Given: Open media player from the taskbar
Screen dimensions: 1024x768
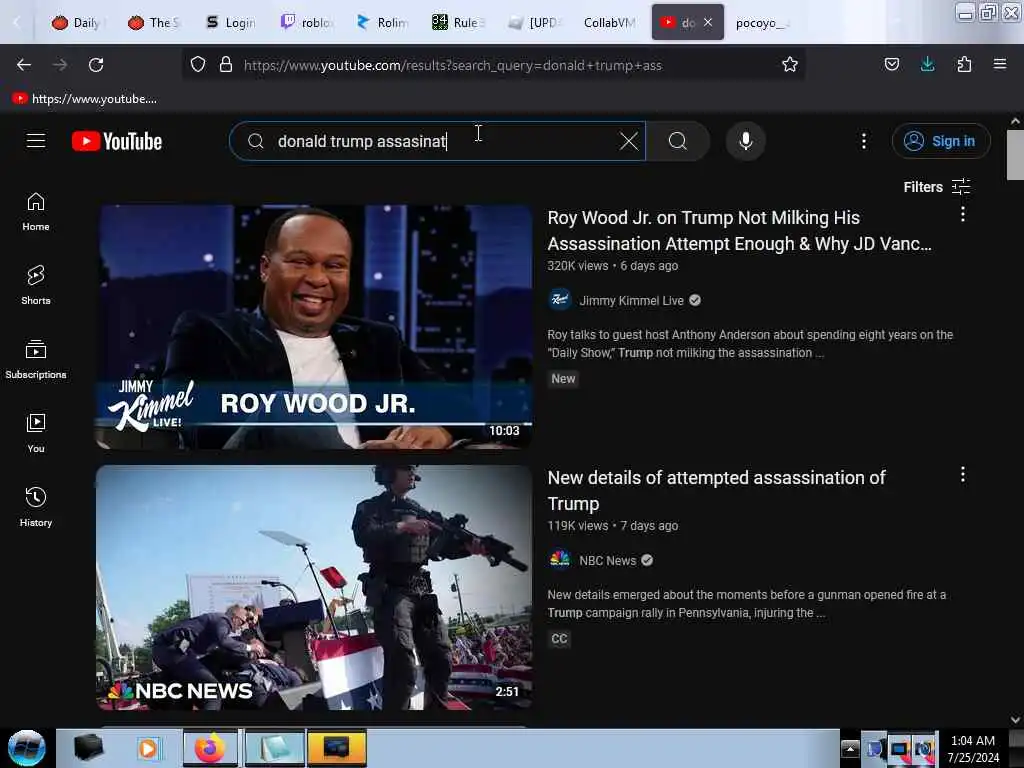Looking at the screenshot, I should point(149,748).
